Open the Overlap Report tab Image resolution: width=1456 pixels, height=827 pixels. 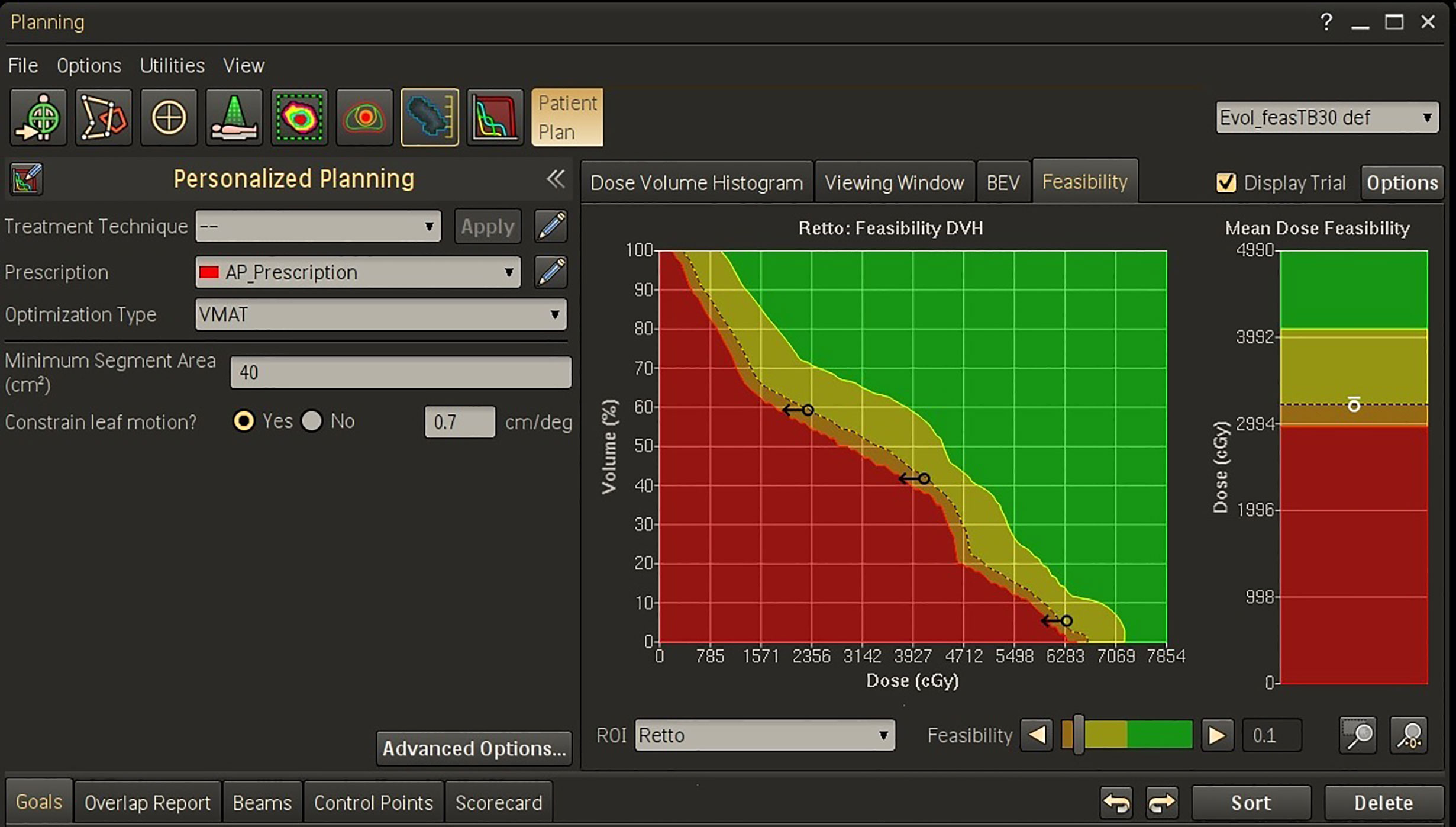coord(147,803)
